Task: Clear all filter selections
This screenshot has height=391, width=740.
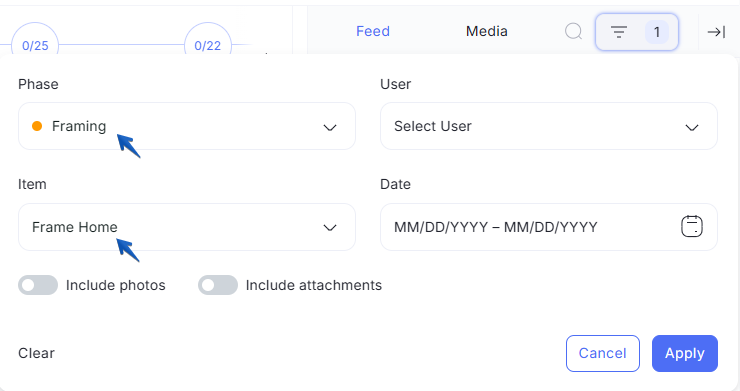Action: pyautogui.click(x=36, y=353)
